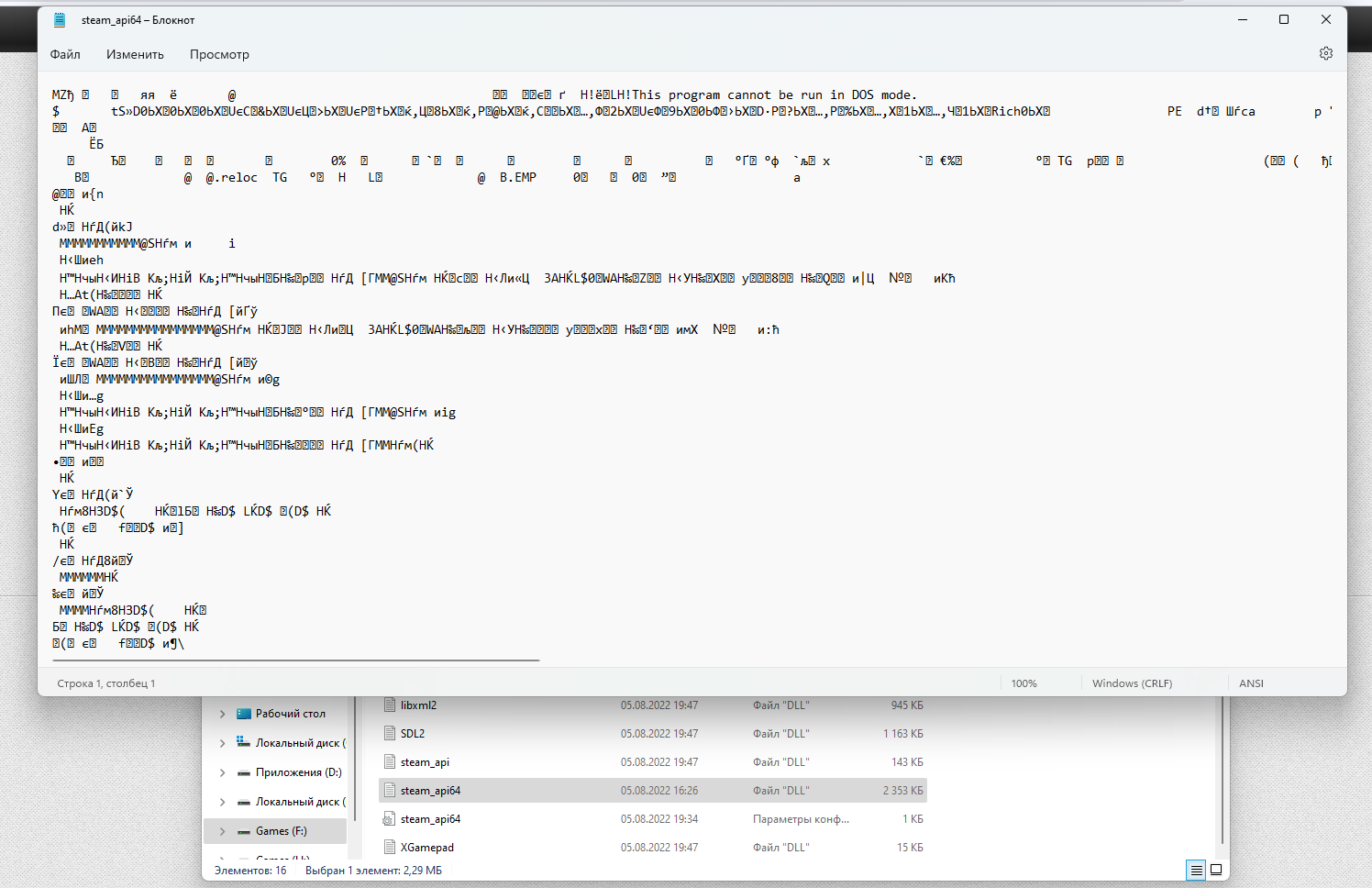This screenshot has height=888, width=1372.
Task: Click the Рабочий стол folder icon
Action: 244,714
